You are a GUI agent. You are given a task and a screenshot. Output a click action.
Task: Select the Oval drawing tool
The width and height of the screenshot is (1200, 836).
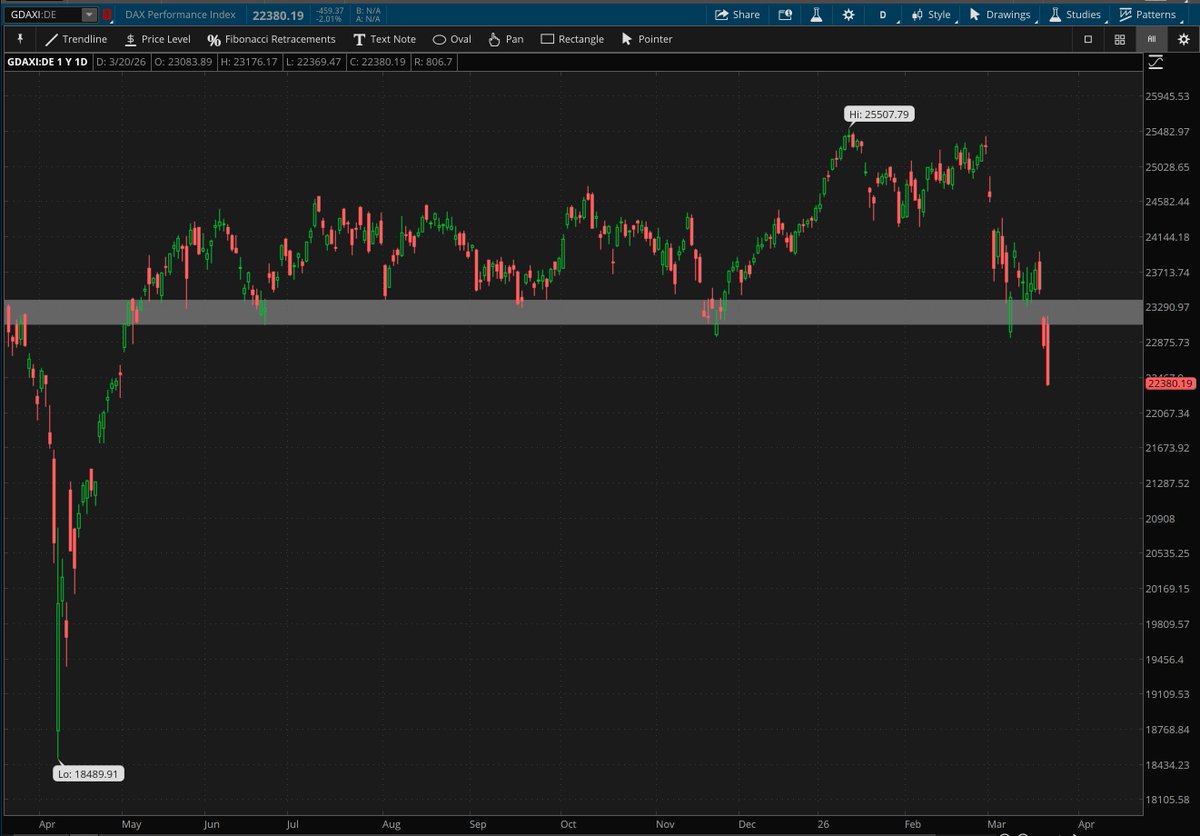tap(452, 39)
